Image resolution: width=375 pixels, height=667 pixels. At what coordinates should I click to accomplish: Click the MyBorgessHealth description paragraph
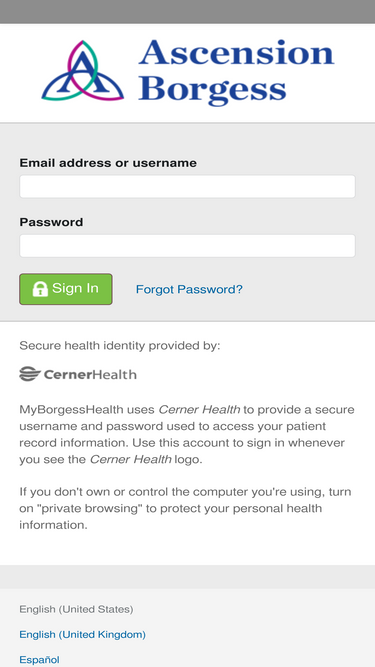tap(187, 434)
